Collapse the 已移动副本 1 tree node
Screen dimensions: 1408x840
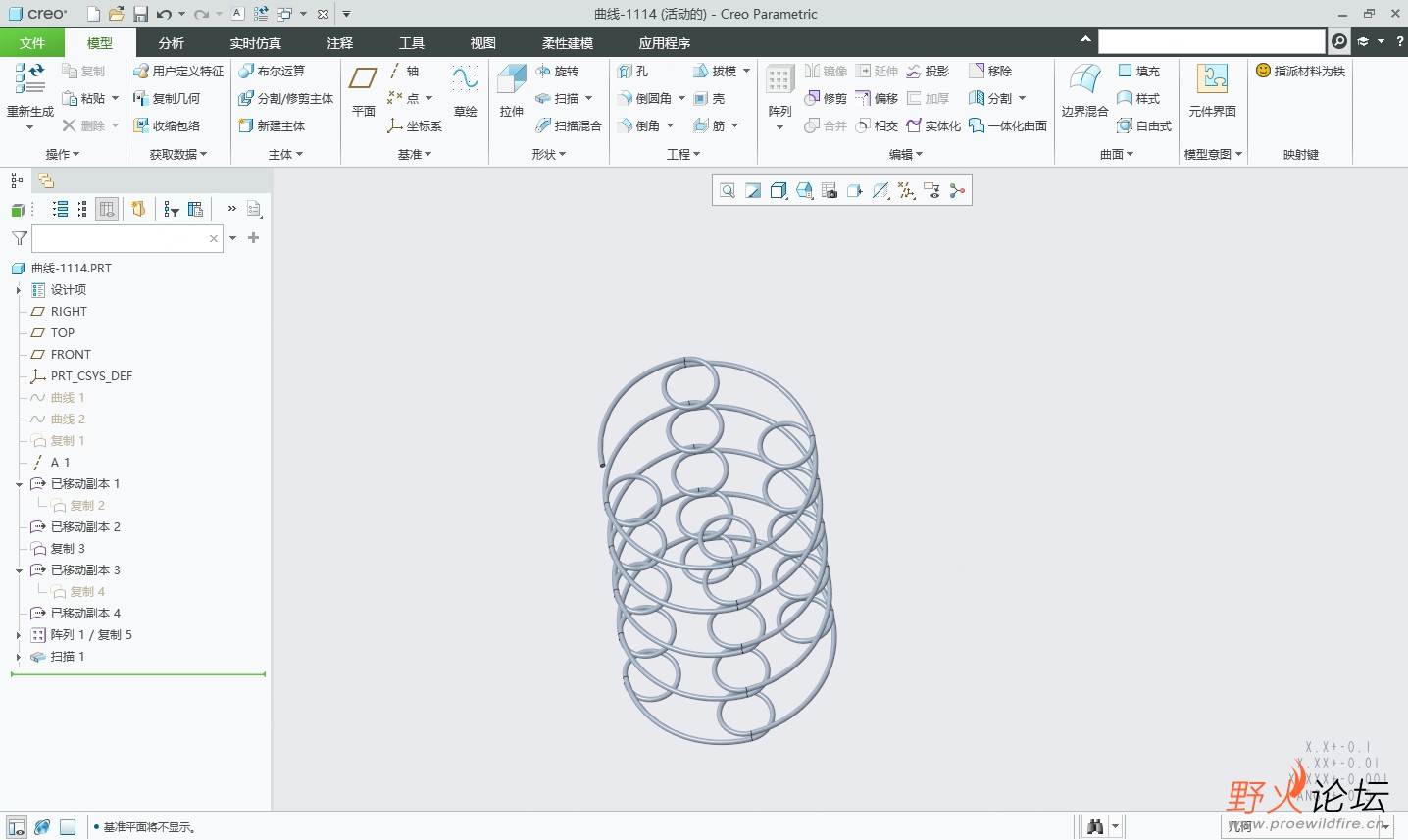[19, 484]
